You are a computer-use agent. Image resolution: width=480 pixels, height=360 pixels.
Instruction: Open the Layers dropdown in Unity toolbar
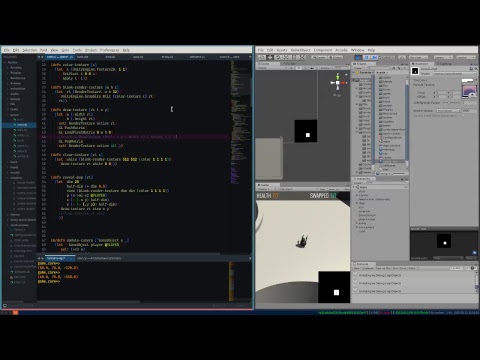coord(443,57)
